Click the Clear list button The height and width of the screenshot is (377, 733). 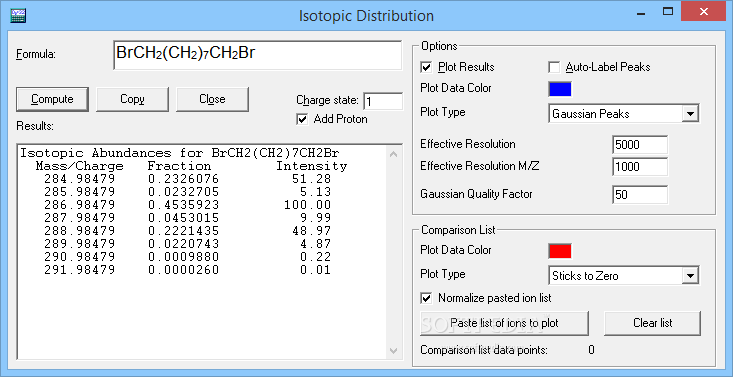653,323
